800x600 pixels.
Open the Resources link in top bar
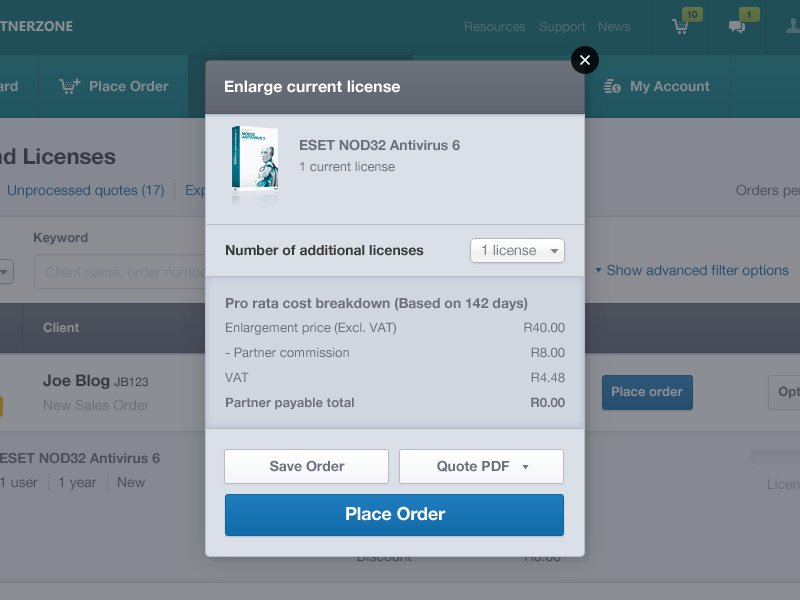494,27
